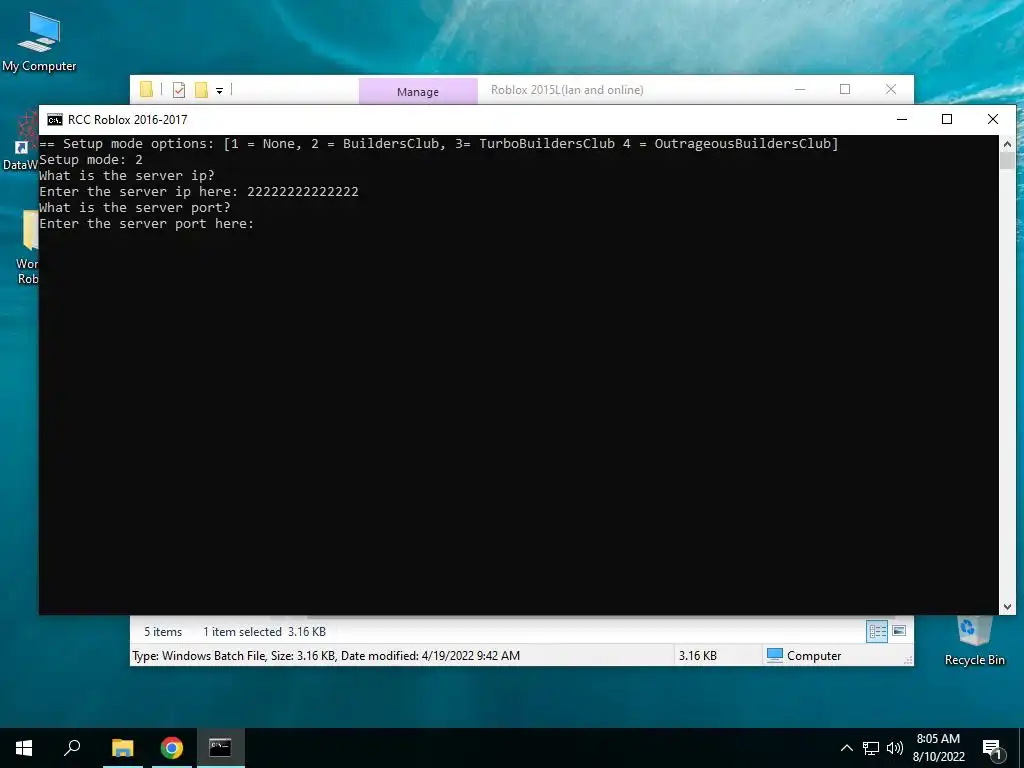Click Computer icon in Explorer status bar

click(x=775, y=655)
